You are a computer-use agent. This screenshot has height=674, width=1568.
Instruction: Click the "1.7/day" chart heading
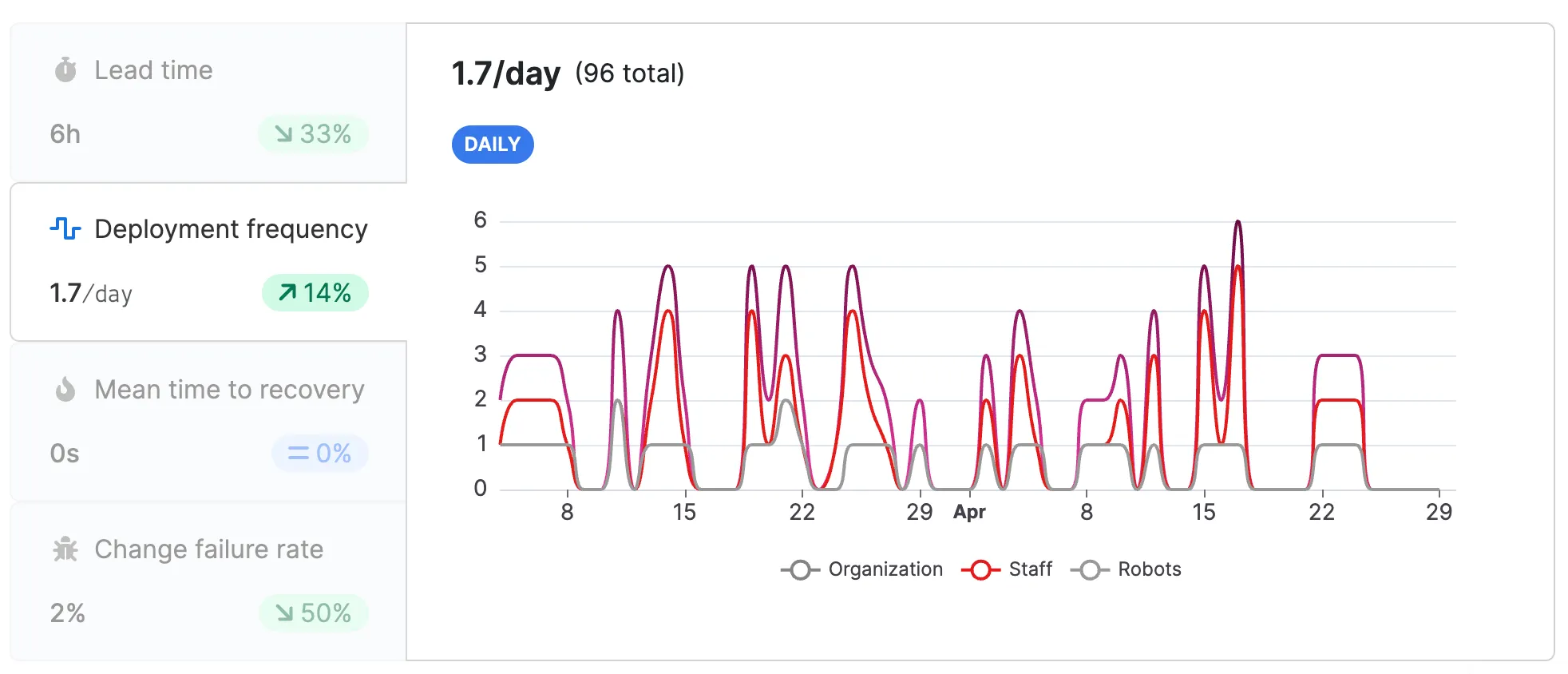(506, 73)
